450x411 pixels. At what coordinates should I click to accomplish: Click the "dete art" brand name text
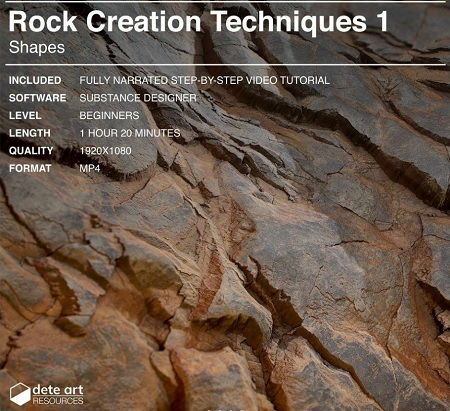pyautogui.click(x=58, y=389)
